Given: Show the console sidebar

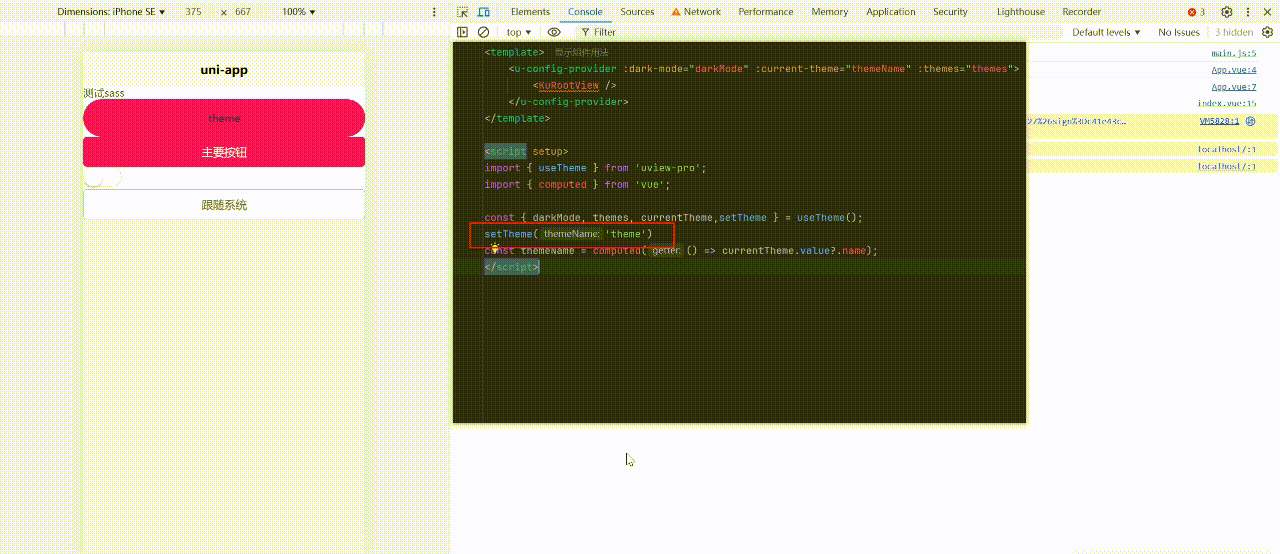Looking at the screenshot, I should click(462, 32).
